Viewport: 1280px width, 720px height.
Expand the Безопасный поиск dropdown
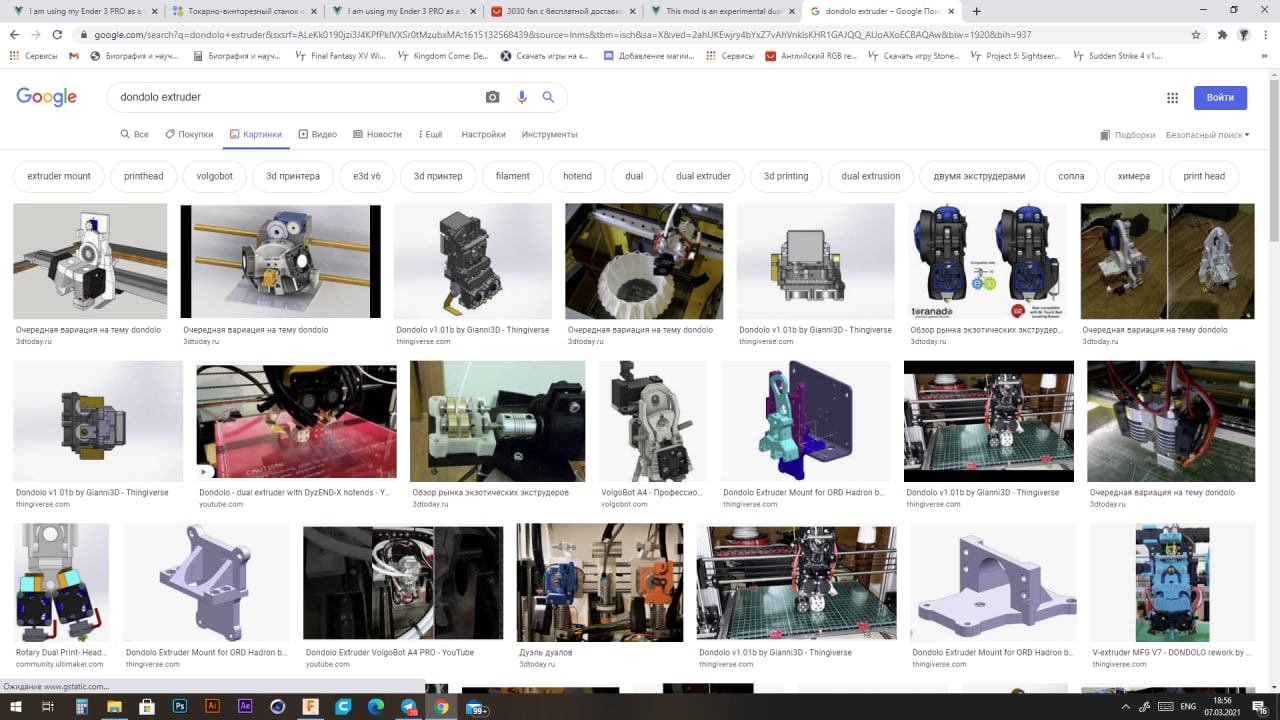pos(1207,135)
